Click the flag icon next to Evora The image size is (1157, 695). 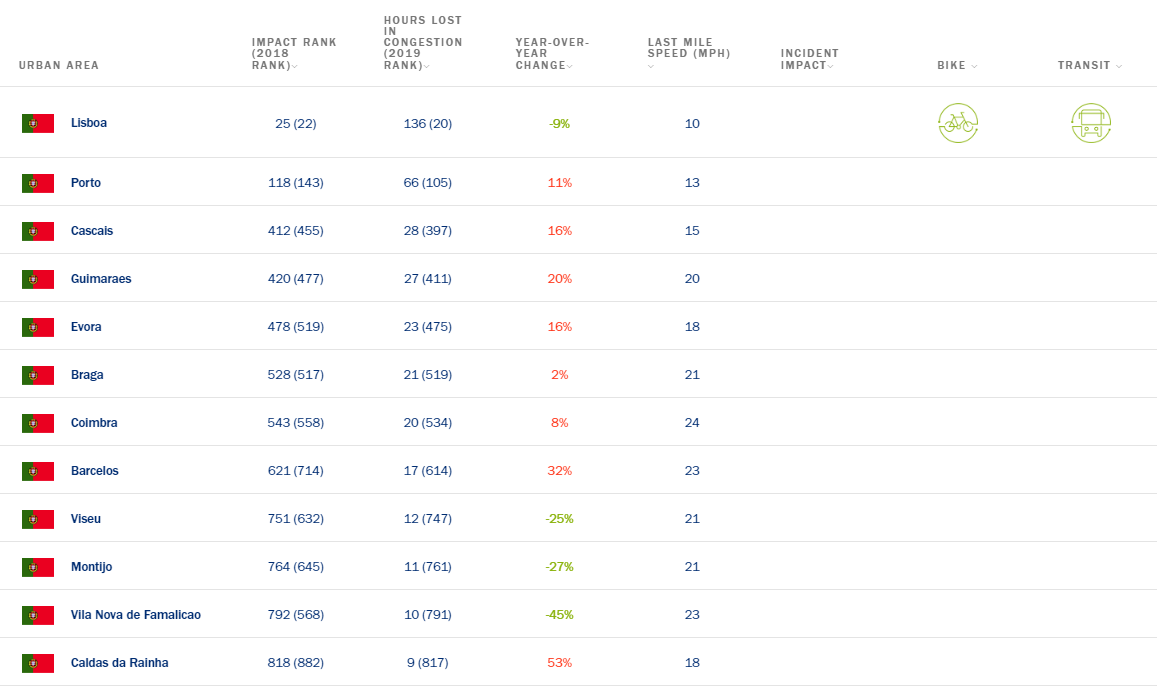pyautogui.click(x=38, y=327)
